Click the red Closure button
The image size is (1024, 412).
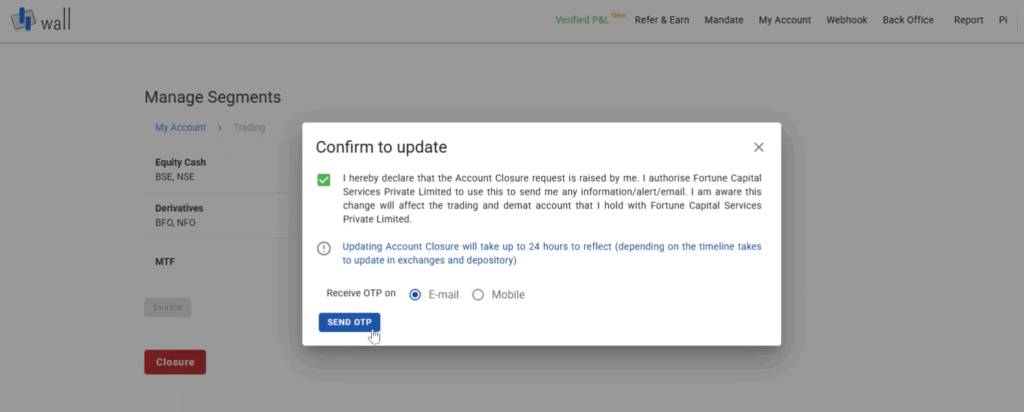[175, 362]
